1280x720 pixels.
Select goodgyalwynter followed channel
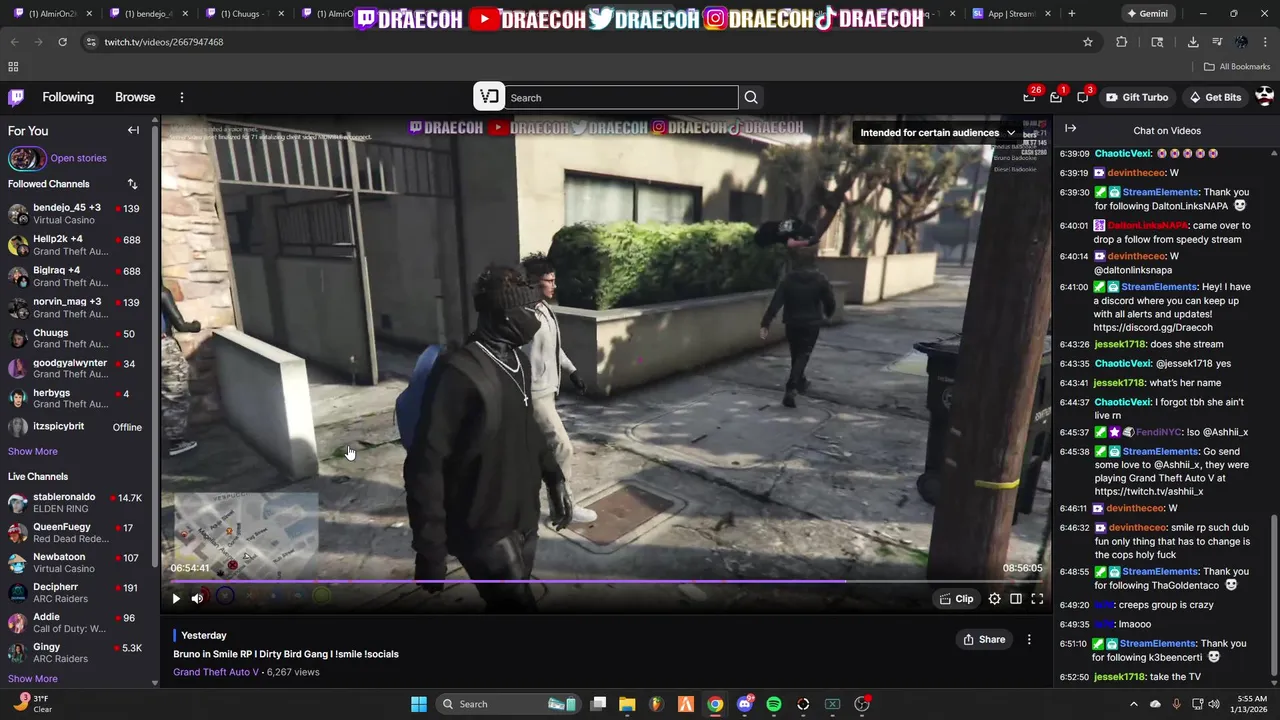tap(78, 368)
